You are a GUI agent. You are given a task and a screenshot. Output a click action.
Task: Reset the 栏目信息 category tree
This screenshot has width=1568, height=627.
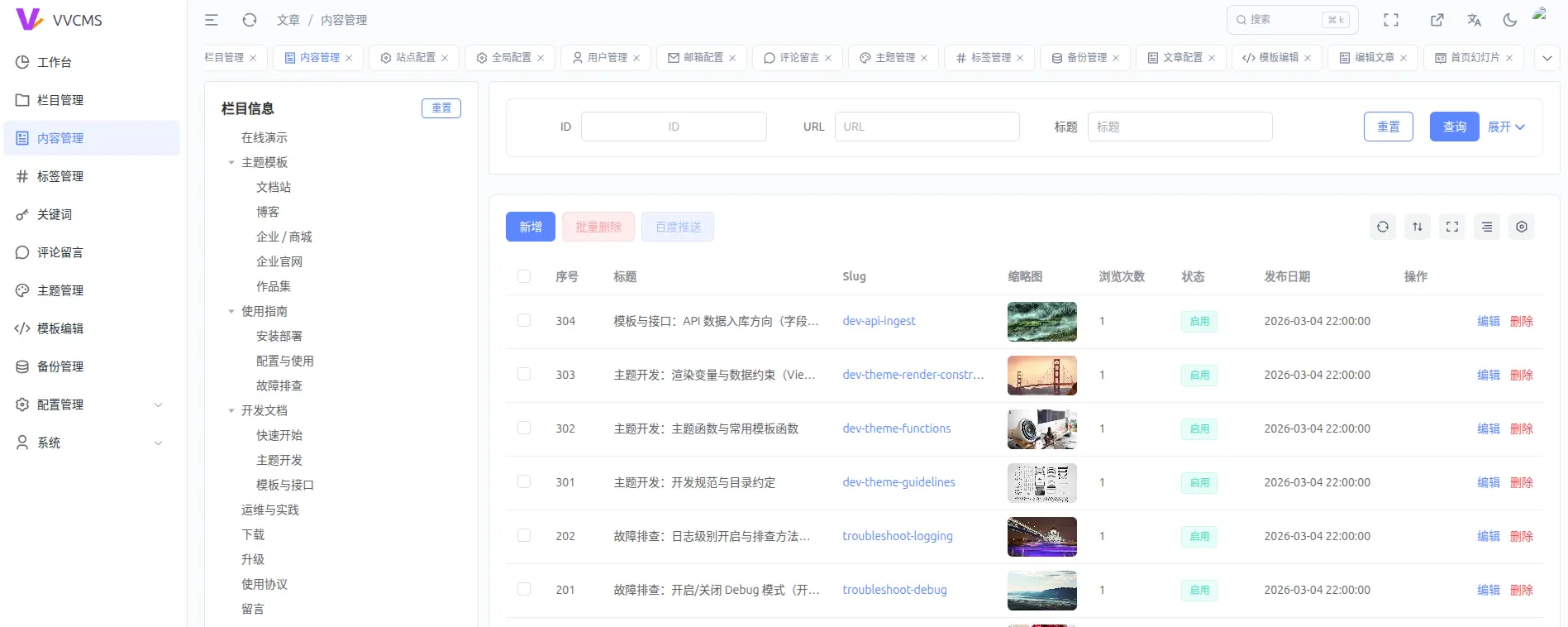441,108
